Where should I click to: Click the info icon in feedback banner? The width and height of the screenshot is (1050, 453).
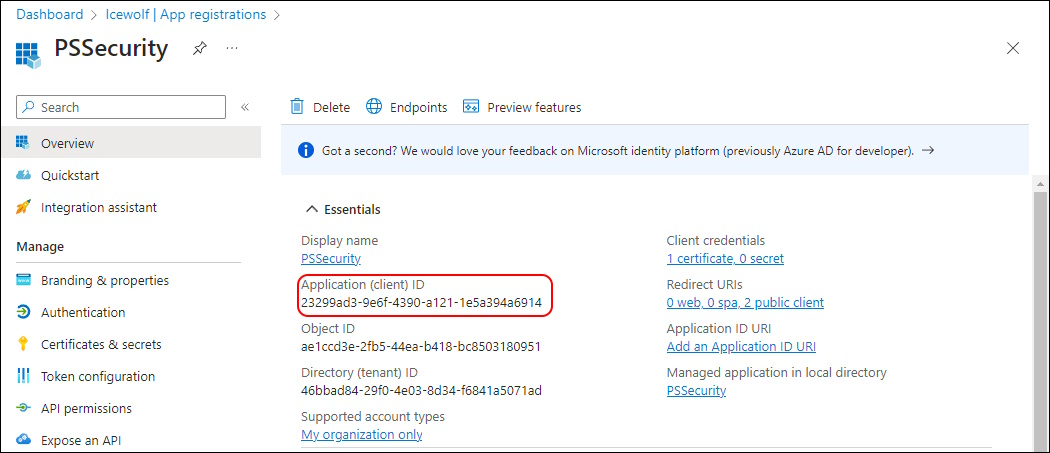click(305, 150)
